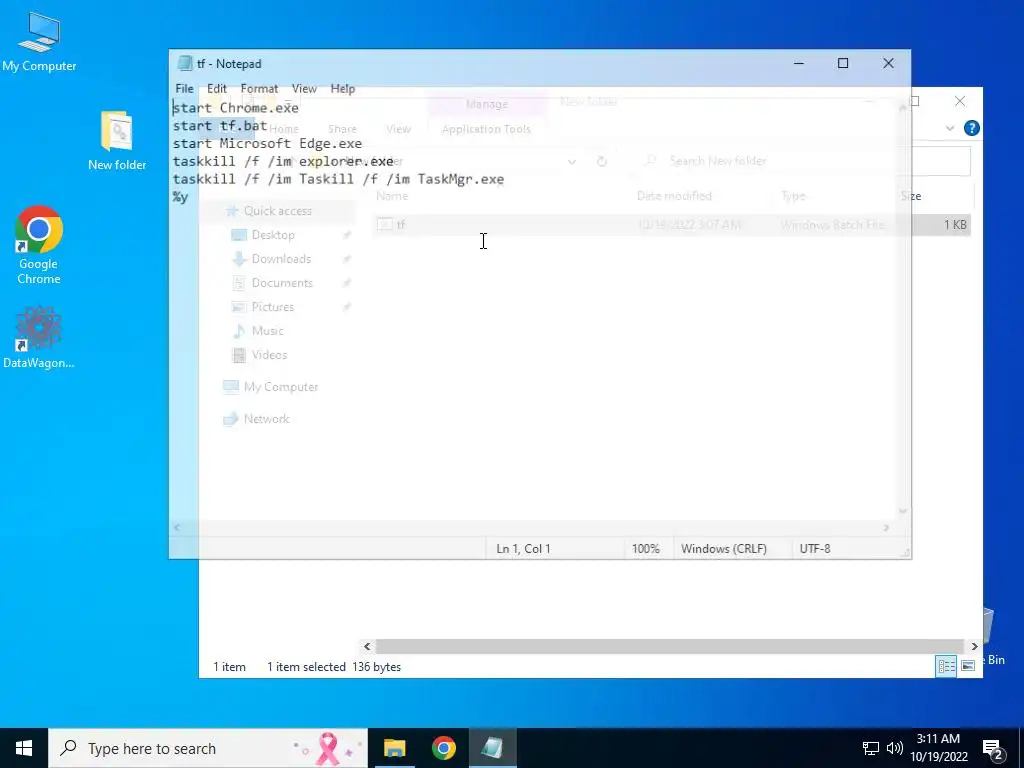1024x768 pixels.
Task: Click Explorer scrollbar left arrow
Action: coord(367,646)
